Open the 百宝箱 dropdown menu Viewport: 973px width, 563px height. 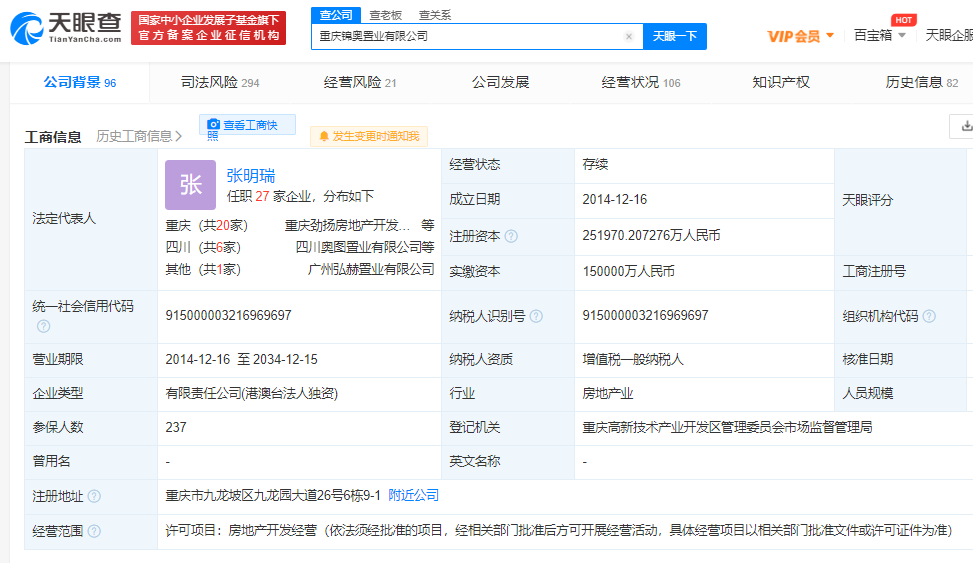pos(880,35)
